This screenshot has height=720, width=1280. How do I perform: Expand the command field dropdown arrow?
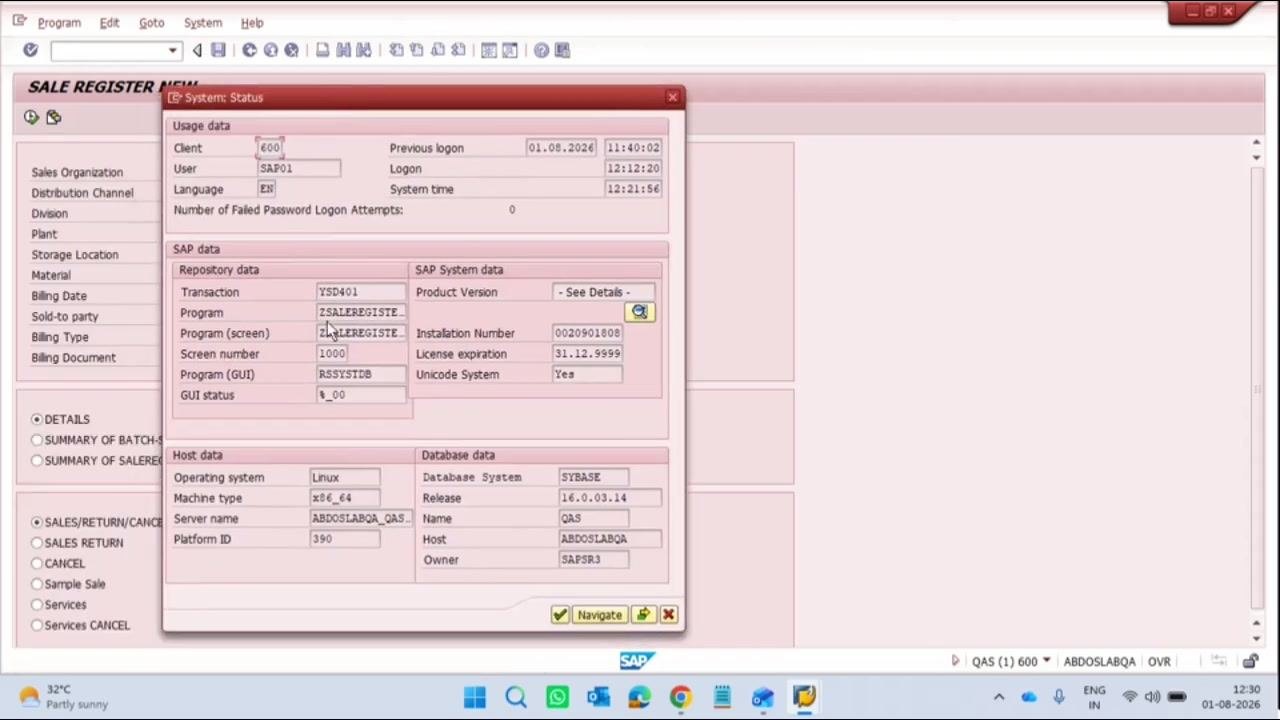pyautogui.click(x=172, y=50)
